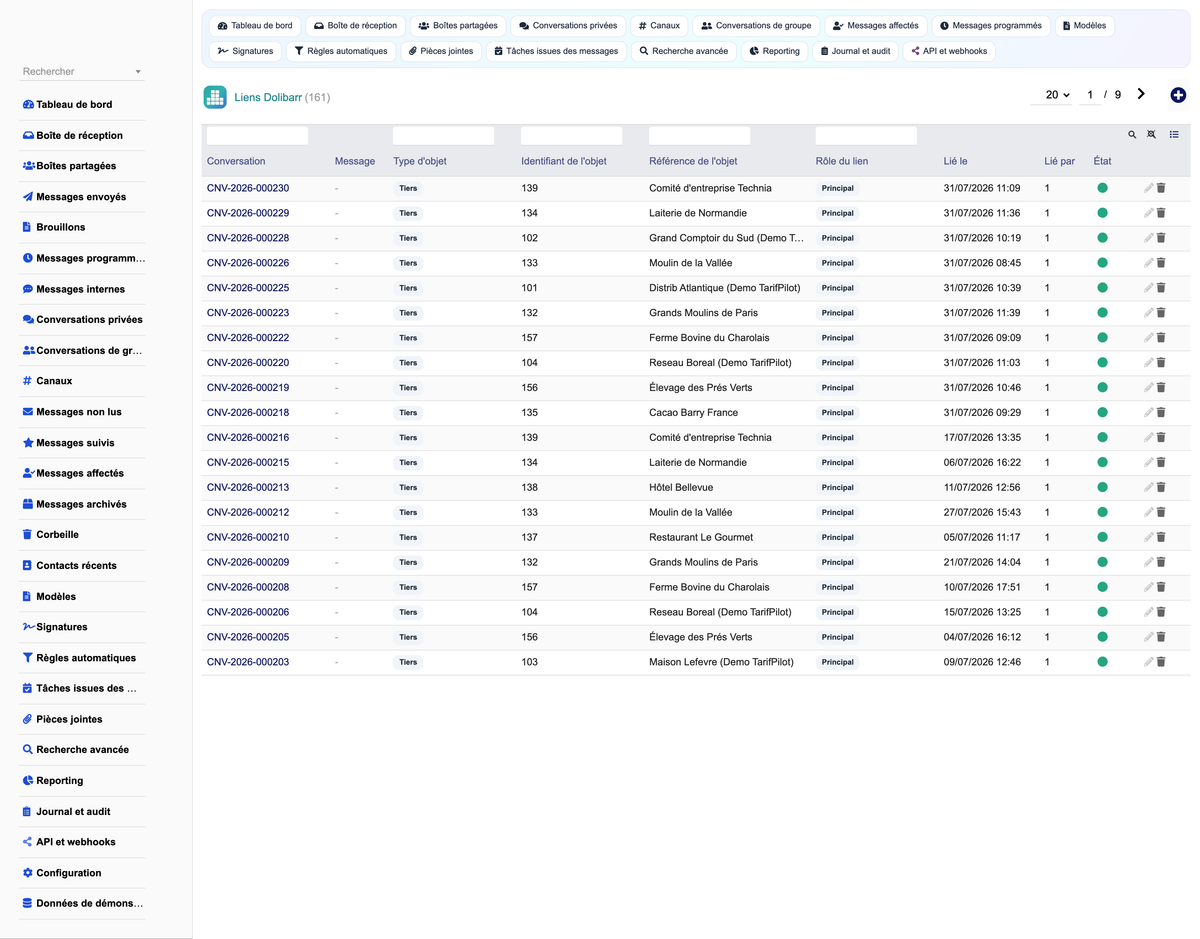
Task: Switch to the Canaux top tab
Action: 659,26
